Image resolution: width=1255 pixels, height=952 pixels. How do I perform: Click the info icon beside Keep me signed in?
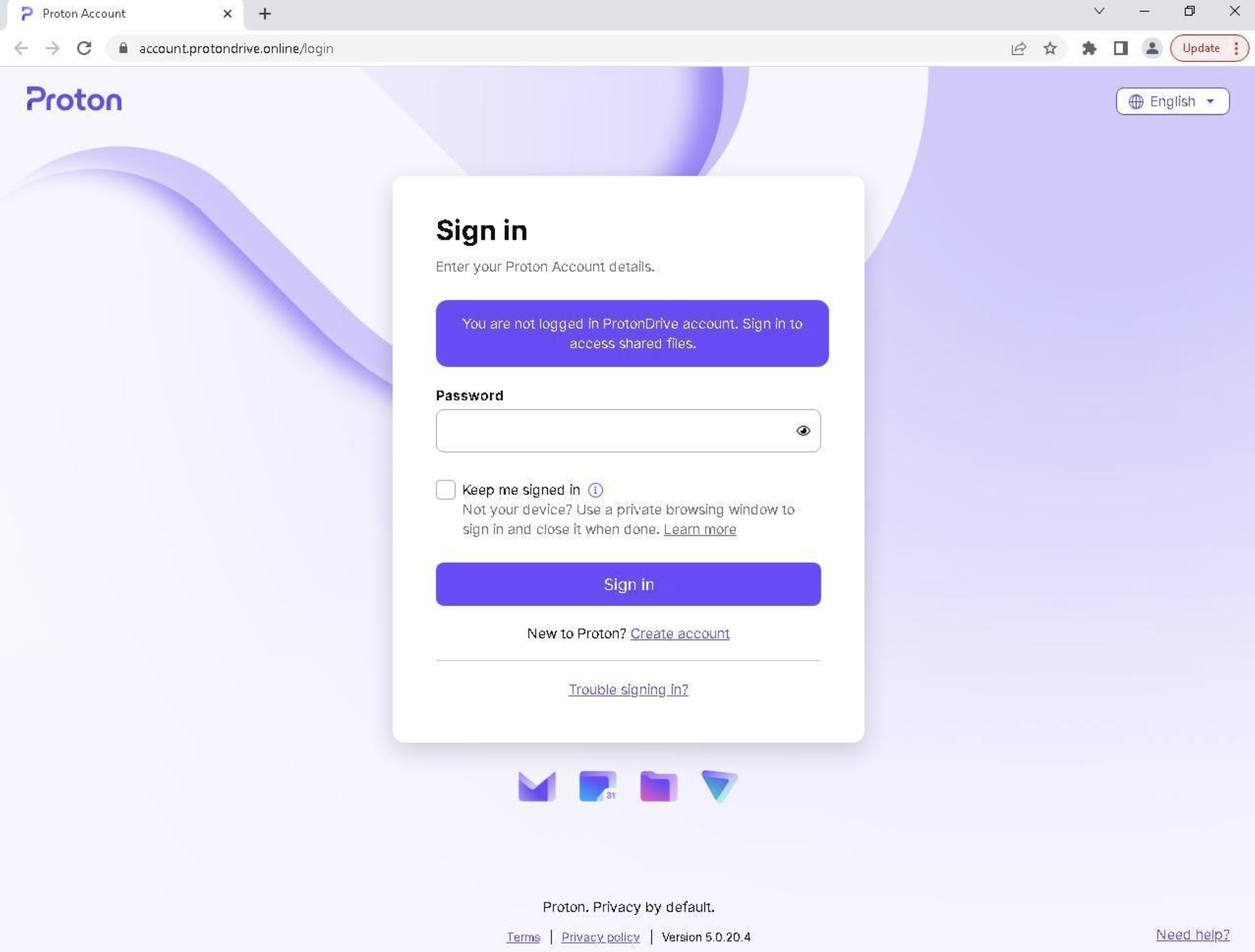pyautogui.click(x=595, y=489)
